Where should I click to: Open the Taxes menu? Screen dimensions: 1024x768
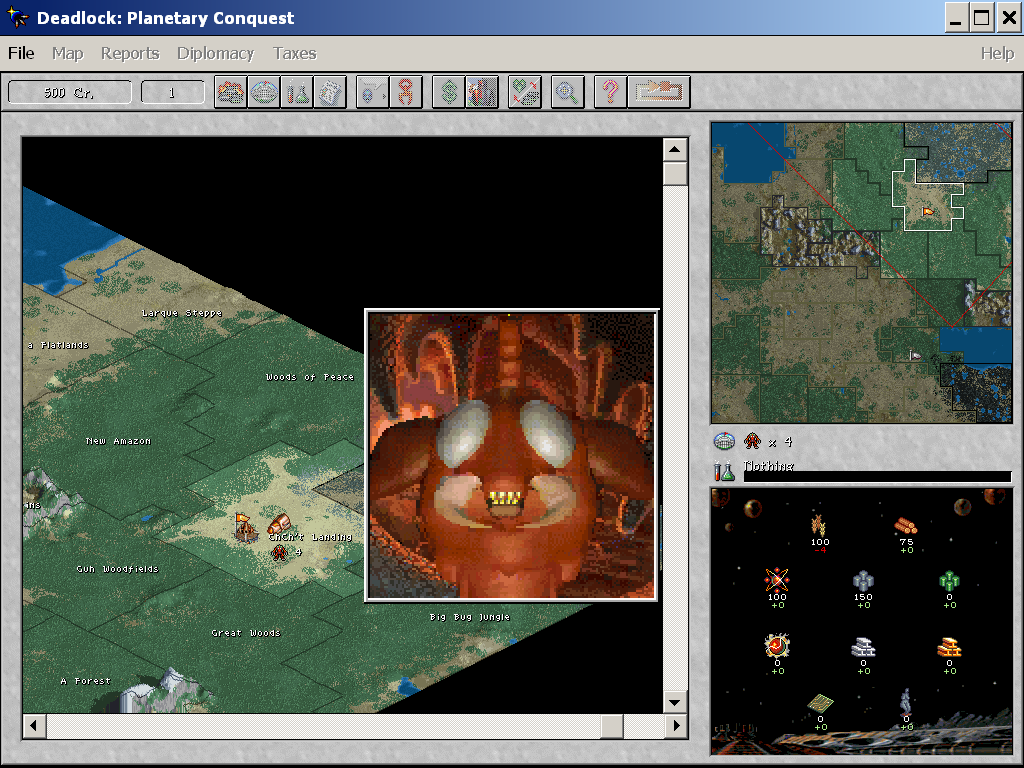point(294,53)
